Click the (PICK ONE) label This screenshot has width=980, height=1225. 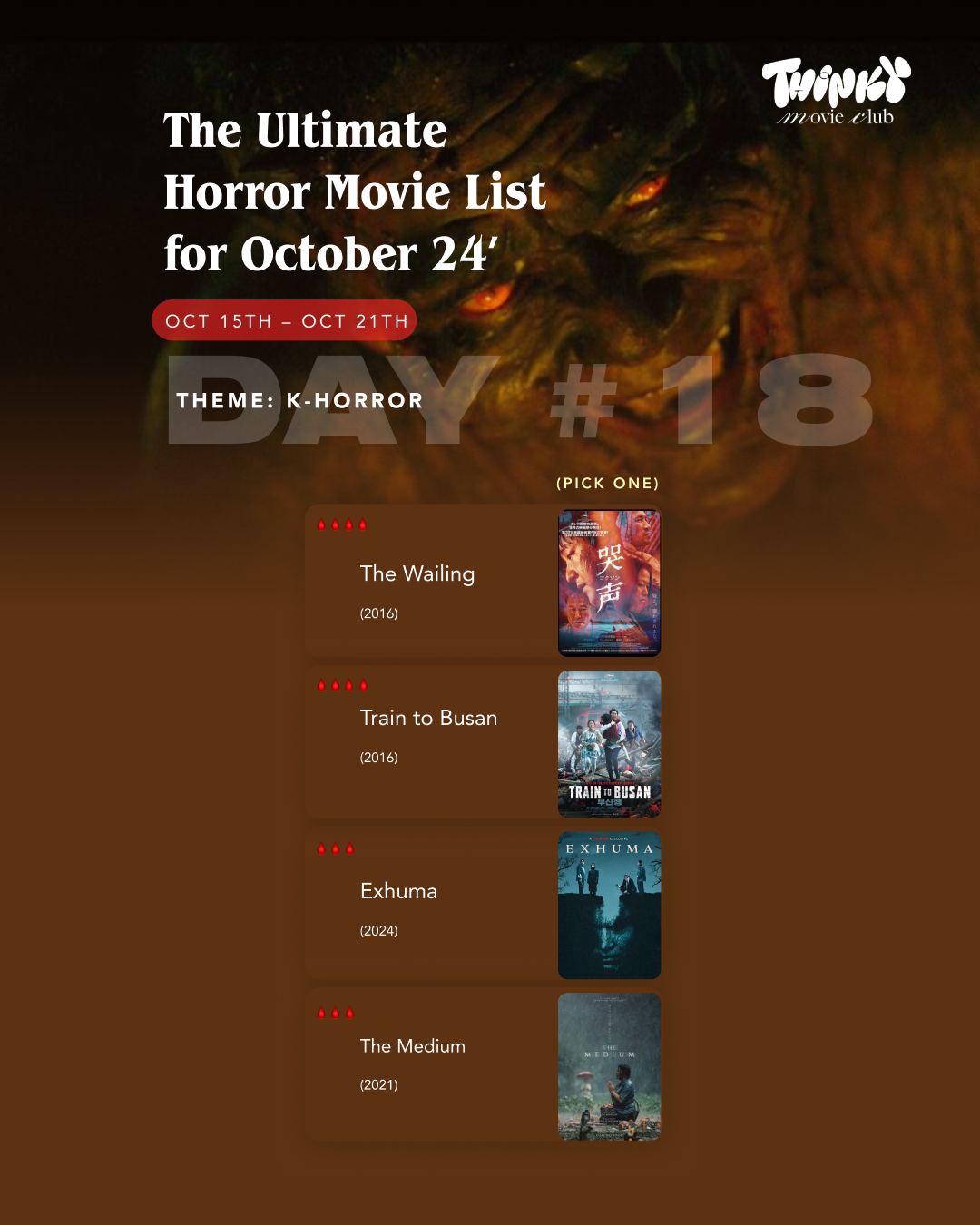coord(608,484)
